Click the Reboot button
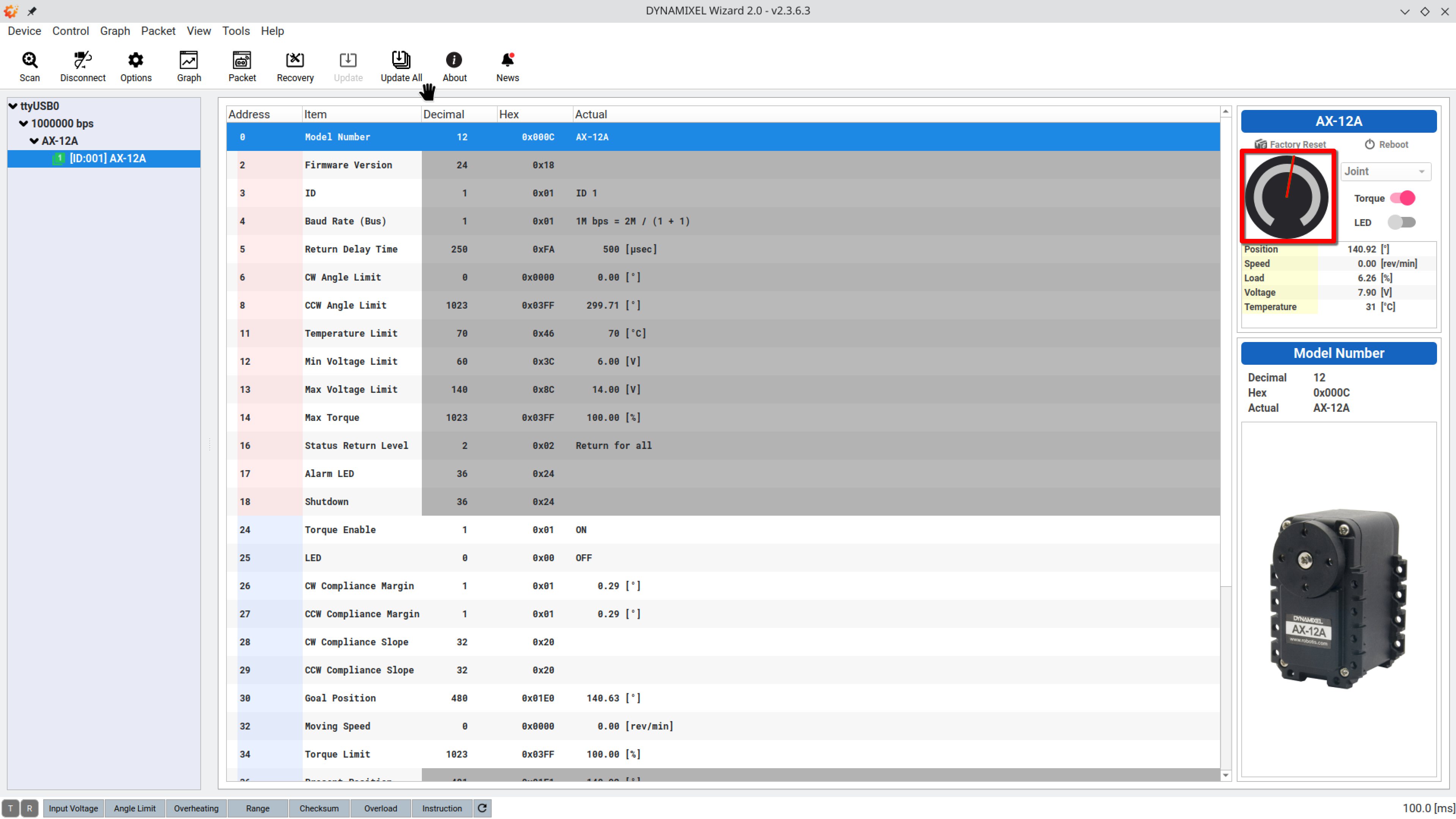Screen dimensions: 1456x819 pyautogui.click(x=1386, y=144)
